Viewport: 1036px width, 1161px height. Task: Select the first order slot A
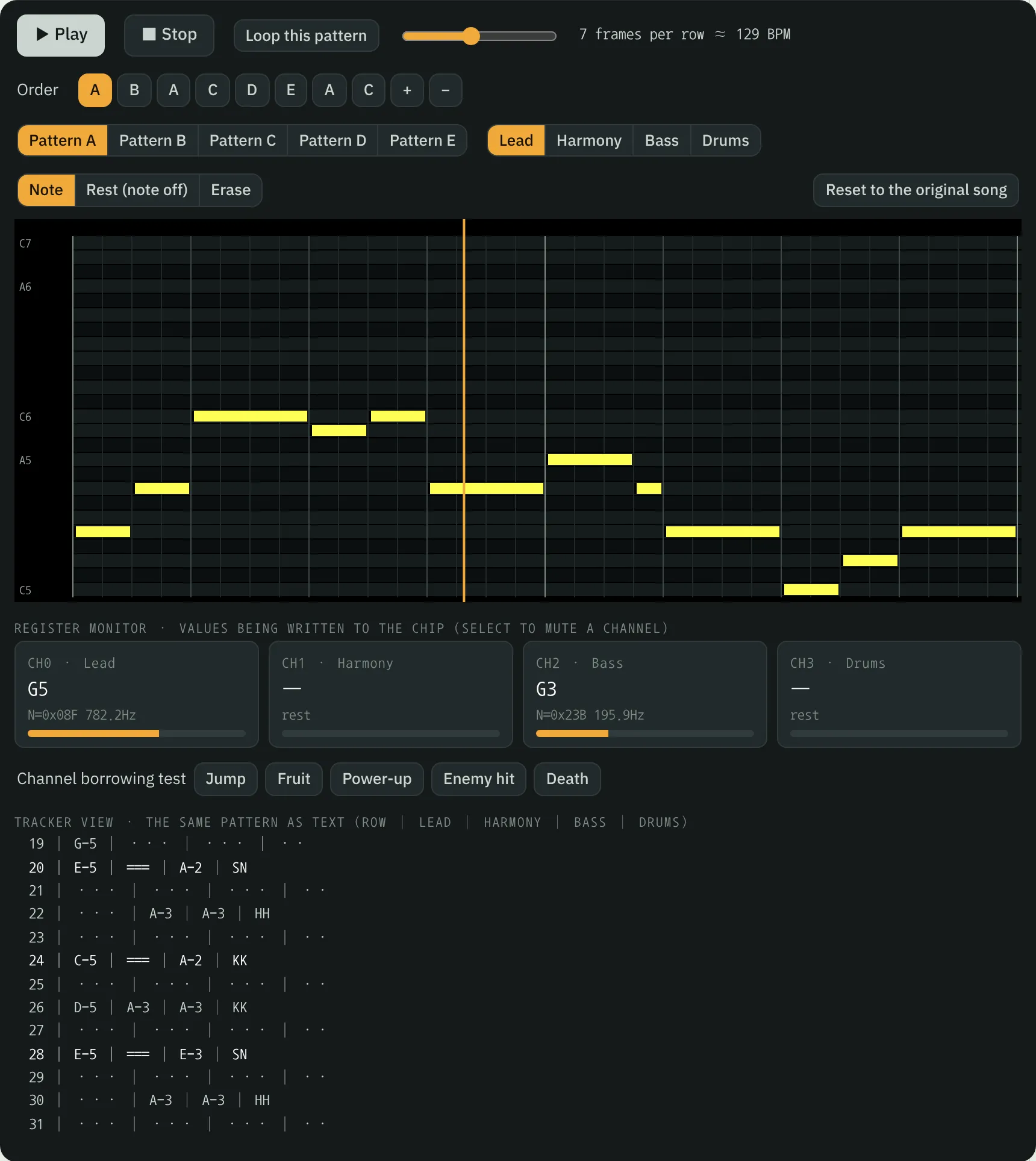pos(95,90)
